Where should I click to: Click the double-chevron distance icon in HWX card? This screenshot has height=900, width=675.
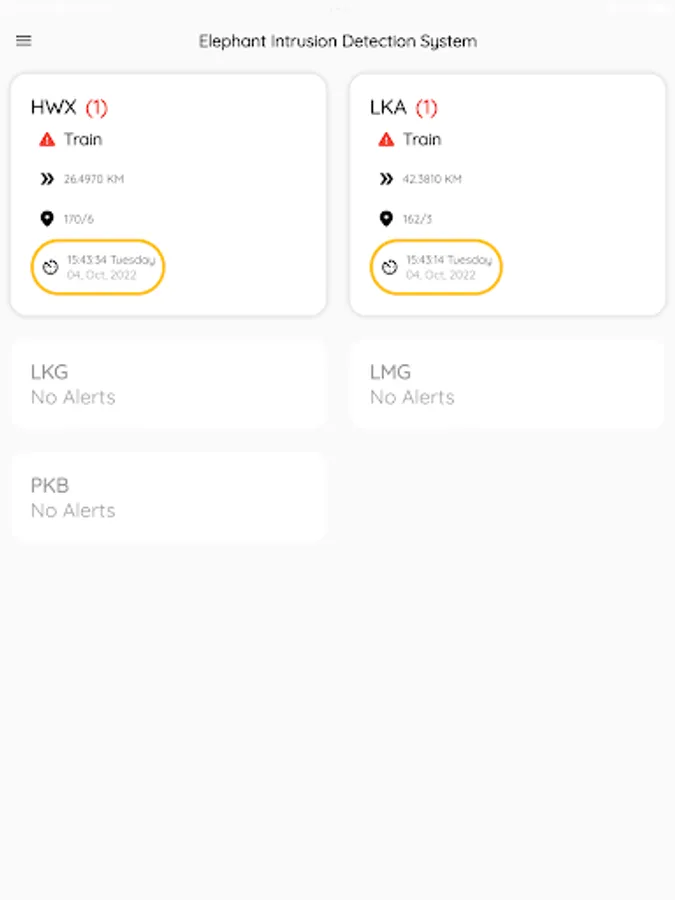tap(47, 179)
